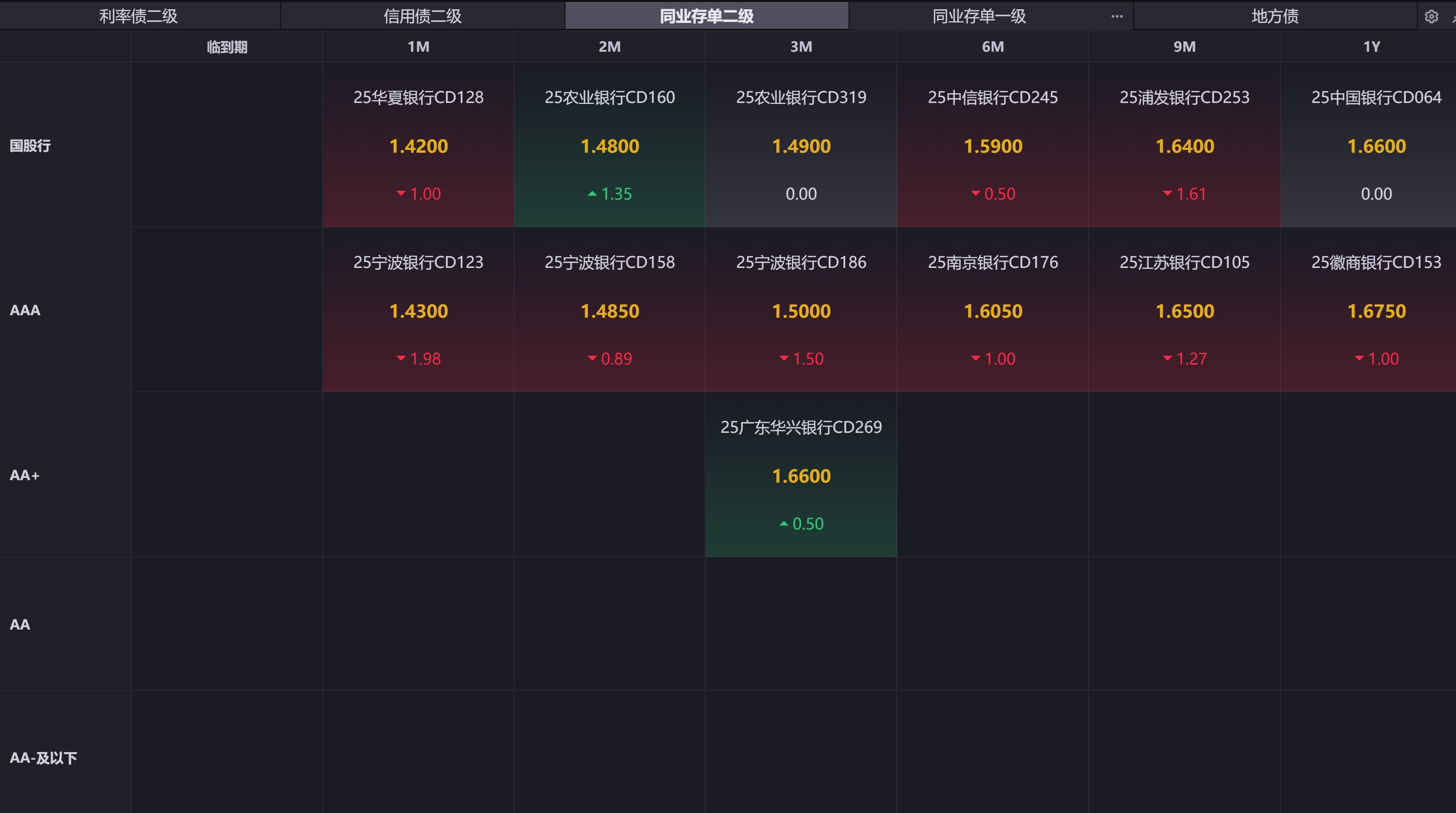Image resolution: width=1456 pixels, height=813 pixels.
Task: Click the three-dot more options icon
Action: [x=1117, y=17]
